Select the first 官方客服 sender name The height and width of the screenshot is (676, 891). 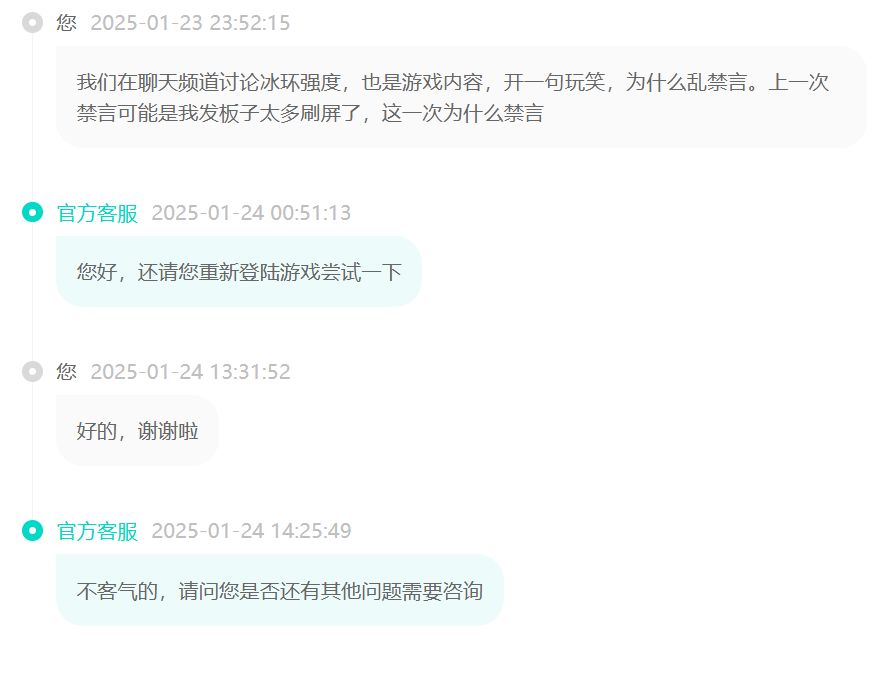click(97, 213)
